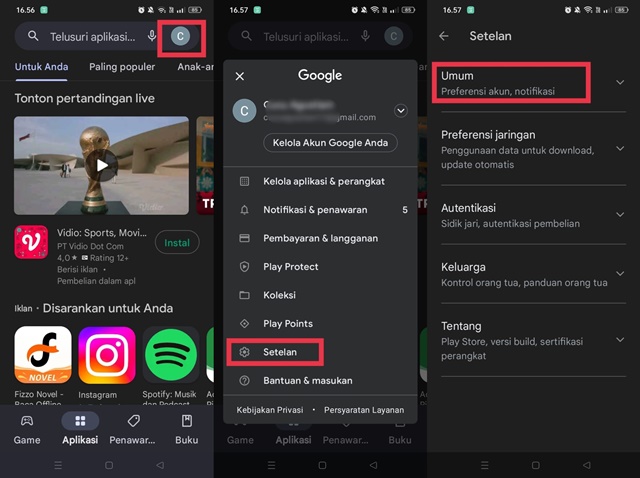
Task: Tap the Umum section chevron arrow
Action: [x=620, y=82]
